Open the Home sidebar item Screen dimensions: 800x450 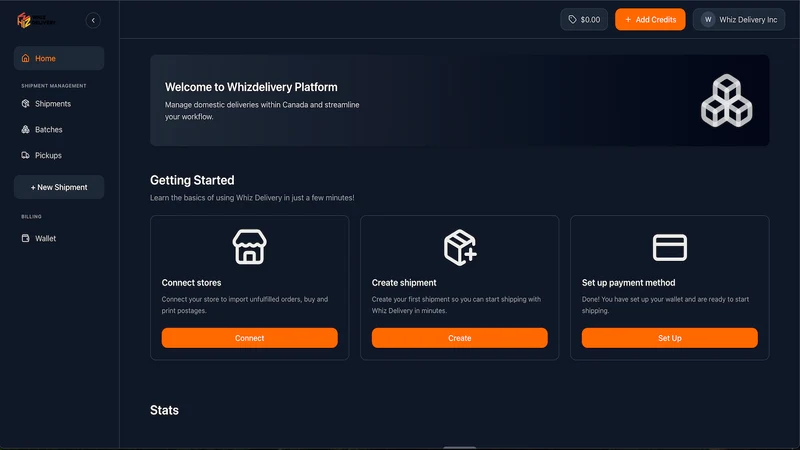(59, 58)
